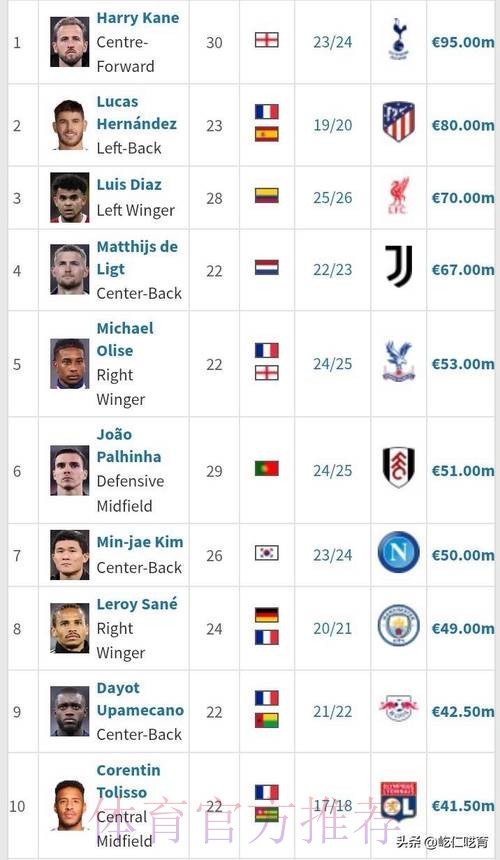Viewport: 500px width, 860px height.
Task: Open the 23/24 season link for Kane
Action: 333,42
